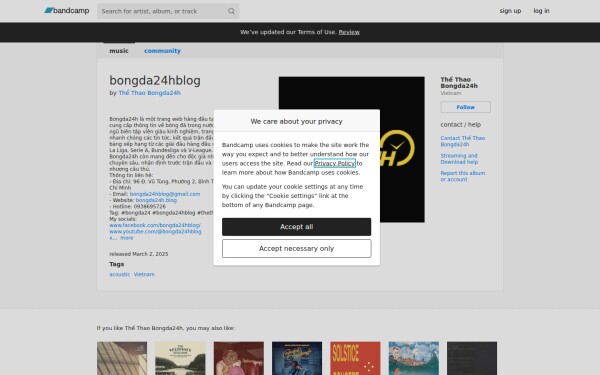Image resolution: width=600 pixels, height=375 pixels.
Task: Click the search magnifier icon
Action: [x=231, y=11]
